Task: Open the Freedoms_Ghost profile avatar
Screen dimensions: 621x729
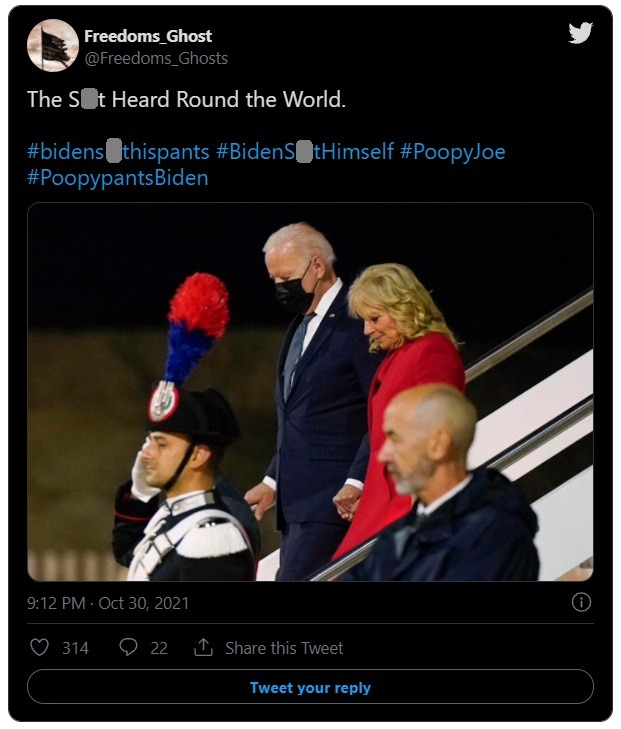Action: [52, 46]
